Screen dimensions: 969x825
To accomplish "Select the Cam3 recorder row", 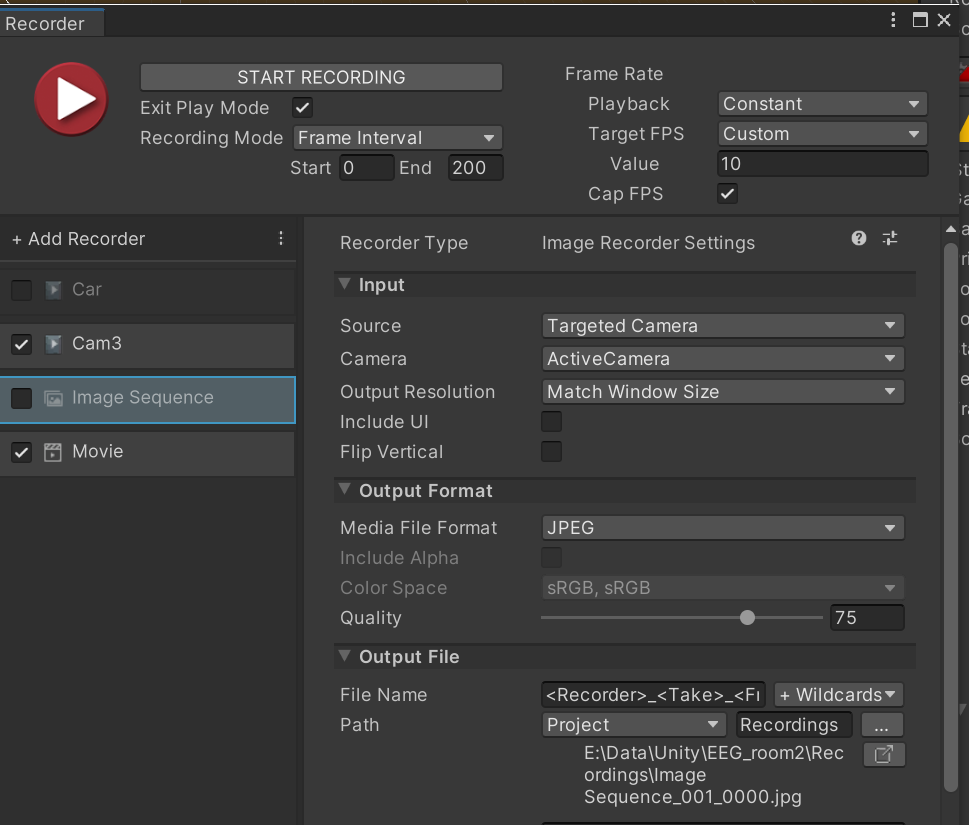I will (147, 344).
